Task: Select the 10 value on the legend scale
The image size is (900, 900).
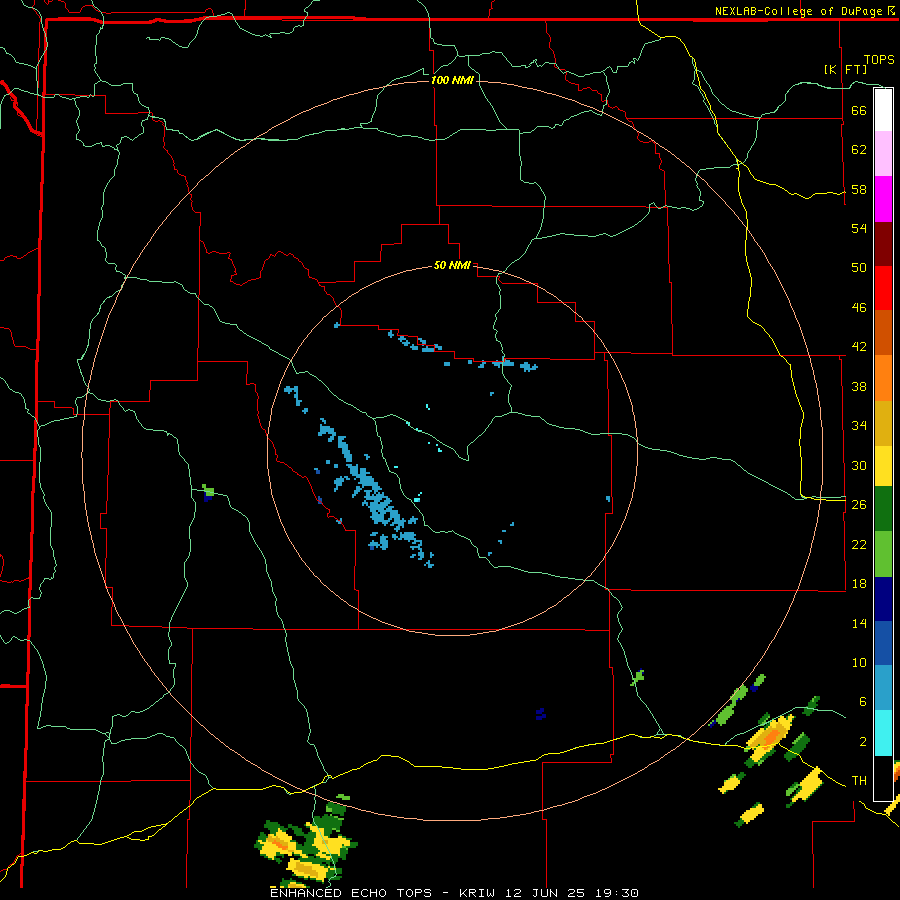Action: click(x=859, y=662)
